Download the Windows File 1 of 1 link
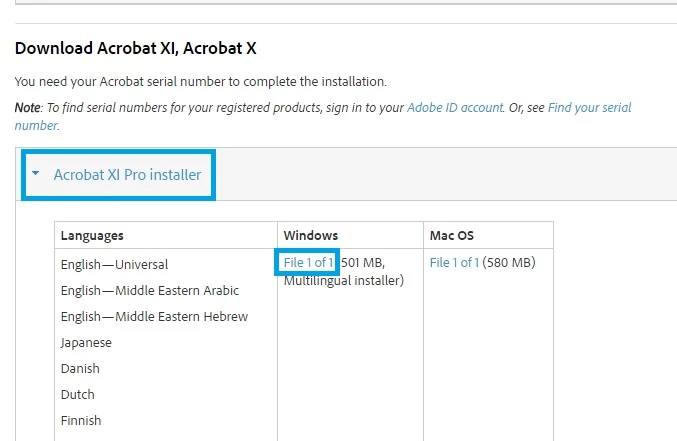677x441 pixels. 308,262
